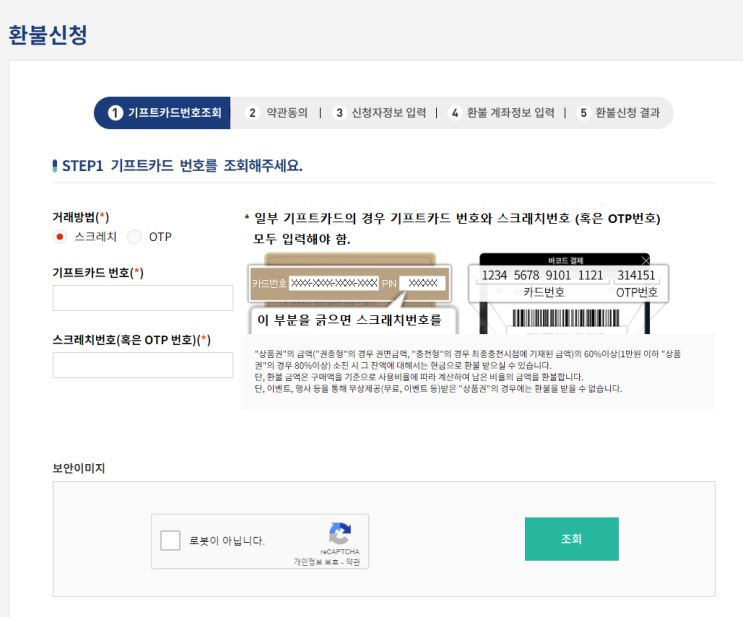Image resolution: width=743 pixels, height=617 pixels.
Task: Click the 환불신청 page heading
Action: 48,35
